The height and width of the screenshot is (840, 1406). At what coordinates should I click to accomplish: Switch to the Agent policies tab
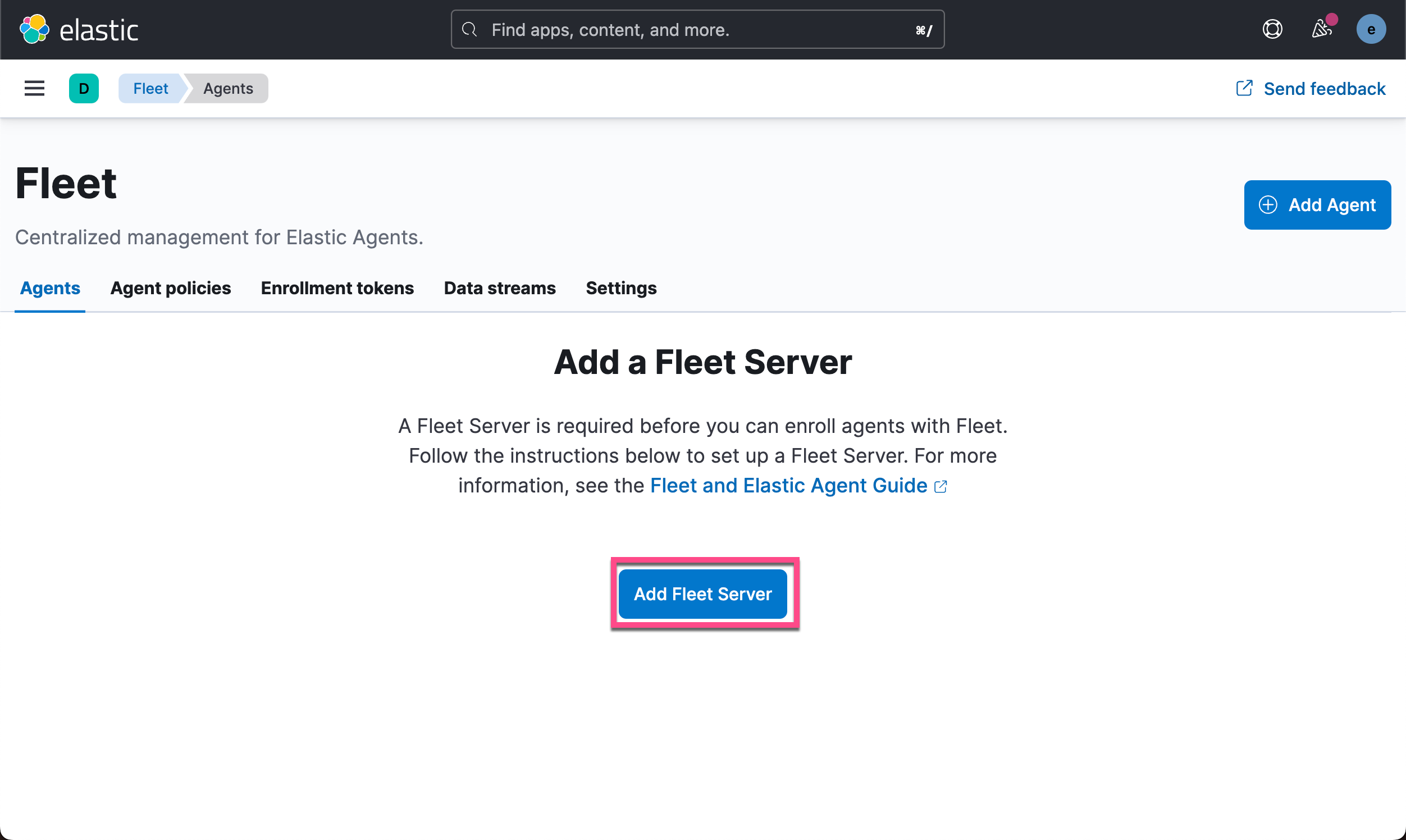(170, 288)
